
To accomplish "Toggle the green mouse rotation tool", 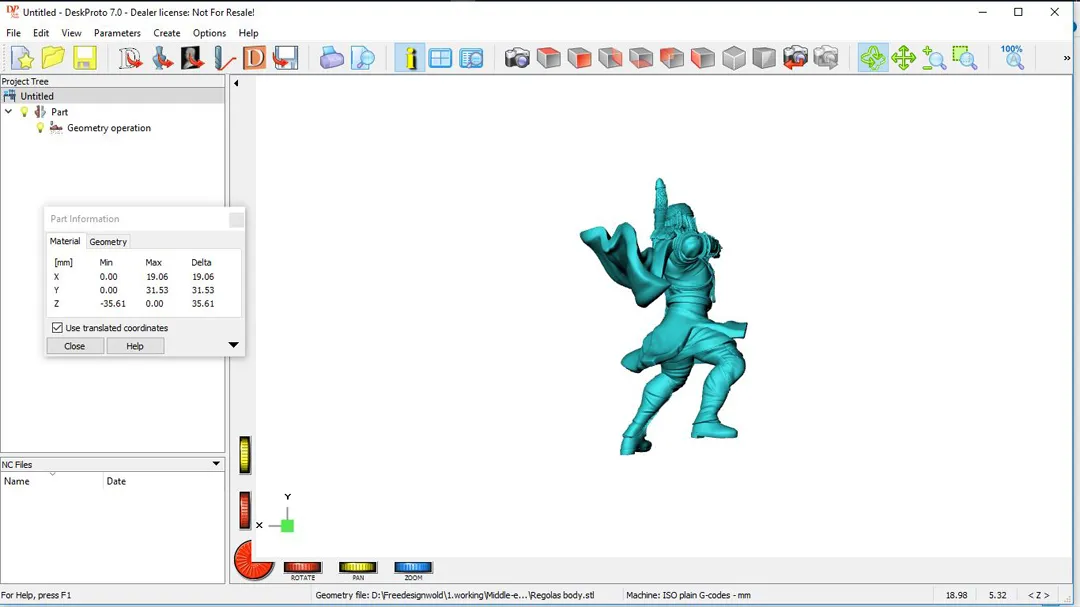I will tap(873, 58).
